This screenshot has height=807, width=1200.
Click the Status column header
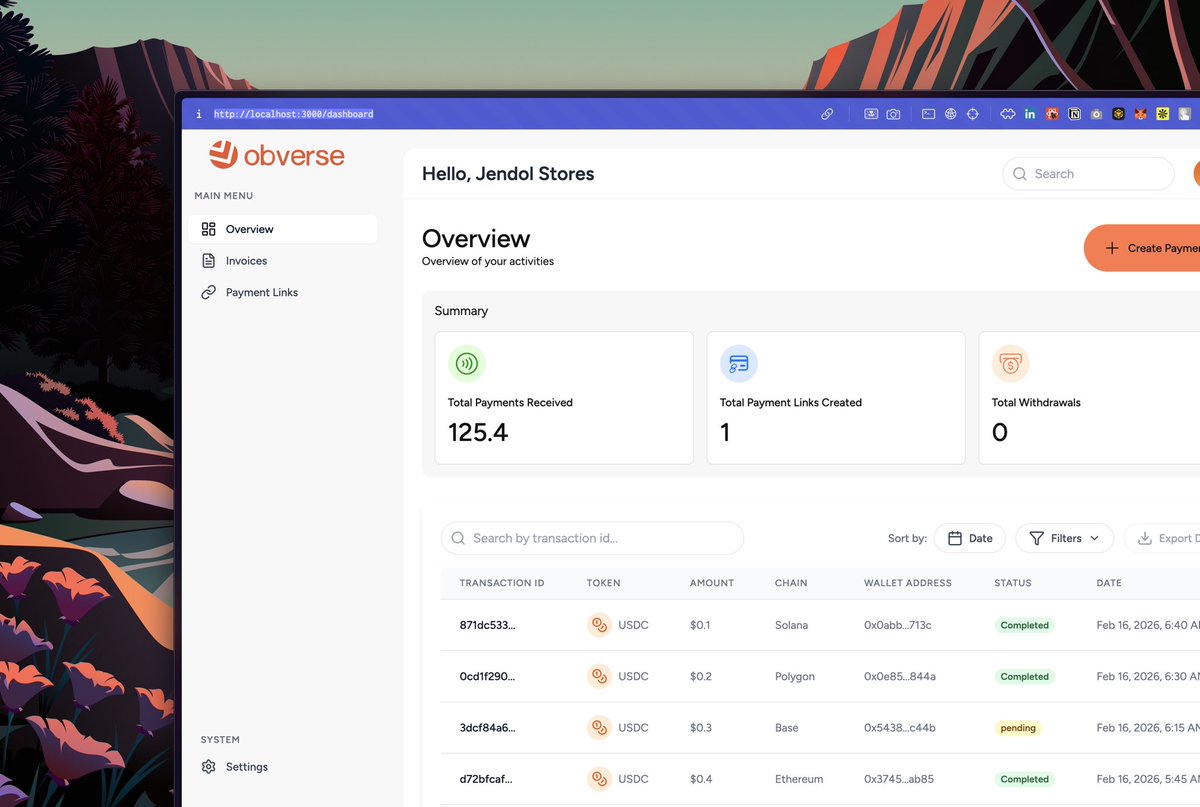pyautogui.click(x=1013, y=583)
